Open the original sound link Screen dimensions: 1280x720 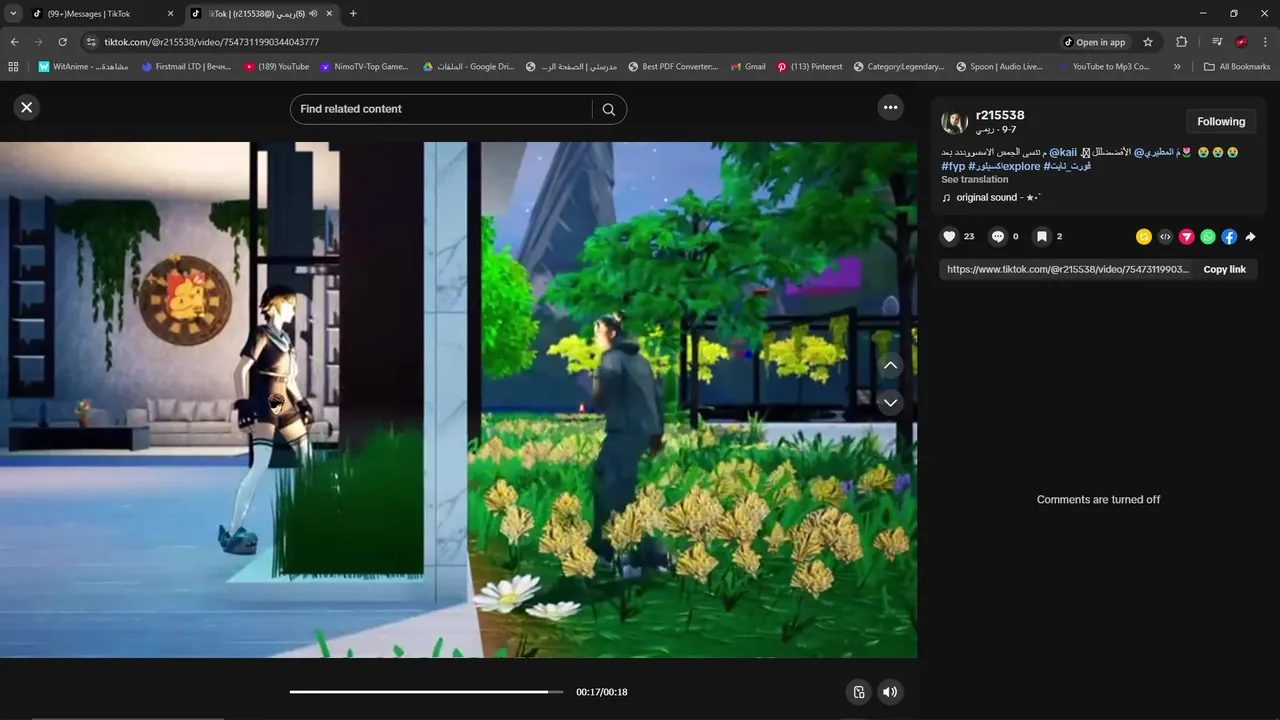pyautogui.click(x=991, y=198)
